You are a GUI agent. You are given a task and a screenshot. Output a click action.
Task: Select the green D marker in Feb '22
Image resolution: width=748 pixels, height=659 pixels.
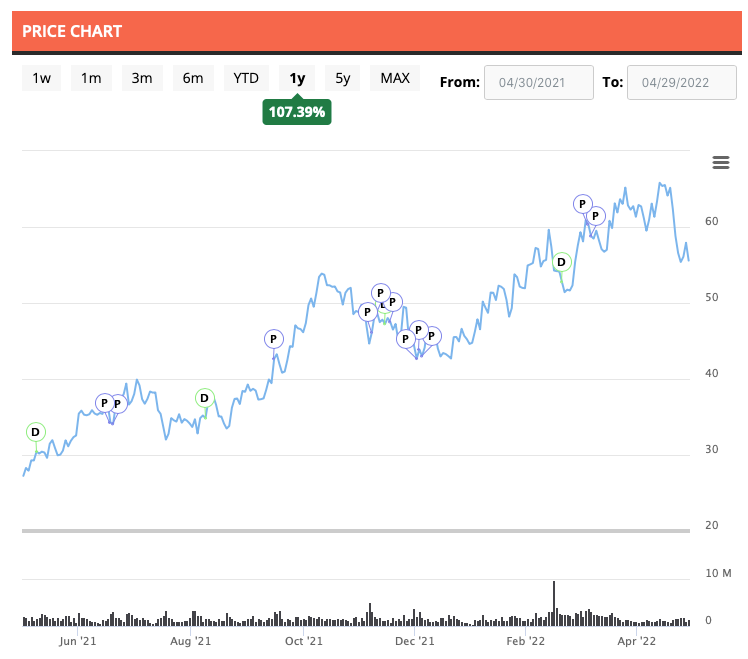tap(561, 262)
